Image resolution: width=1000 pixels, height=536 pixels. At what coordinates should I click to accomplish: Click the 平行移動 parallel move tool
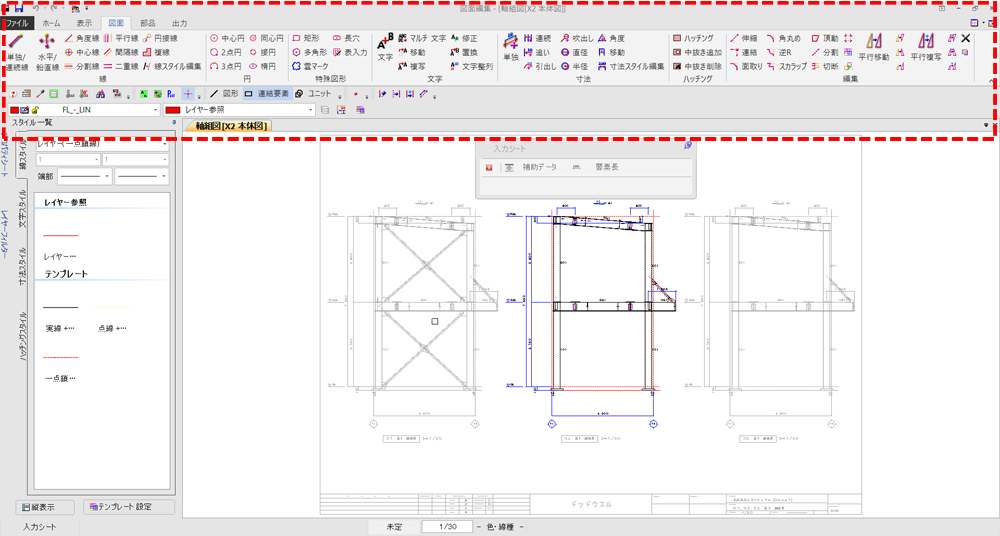pyautogui.click(x=875, y=46)
